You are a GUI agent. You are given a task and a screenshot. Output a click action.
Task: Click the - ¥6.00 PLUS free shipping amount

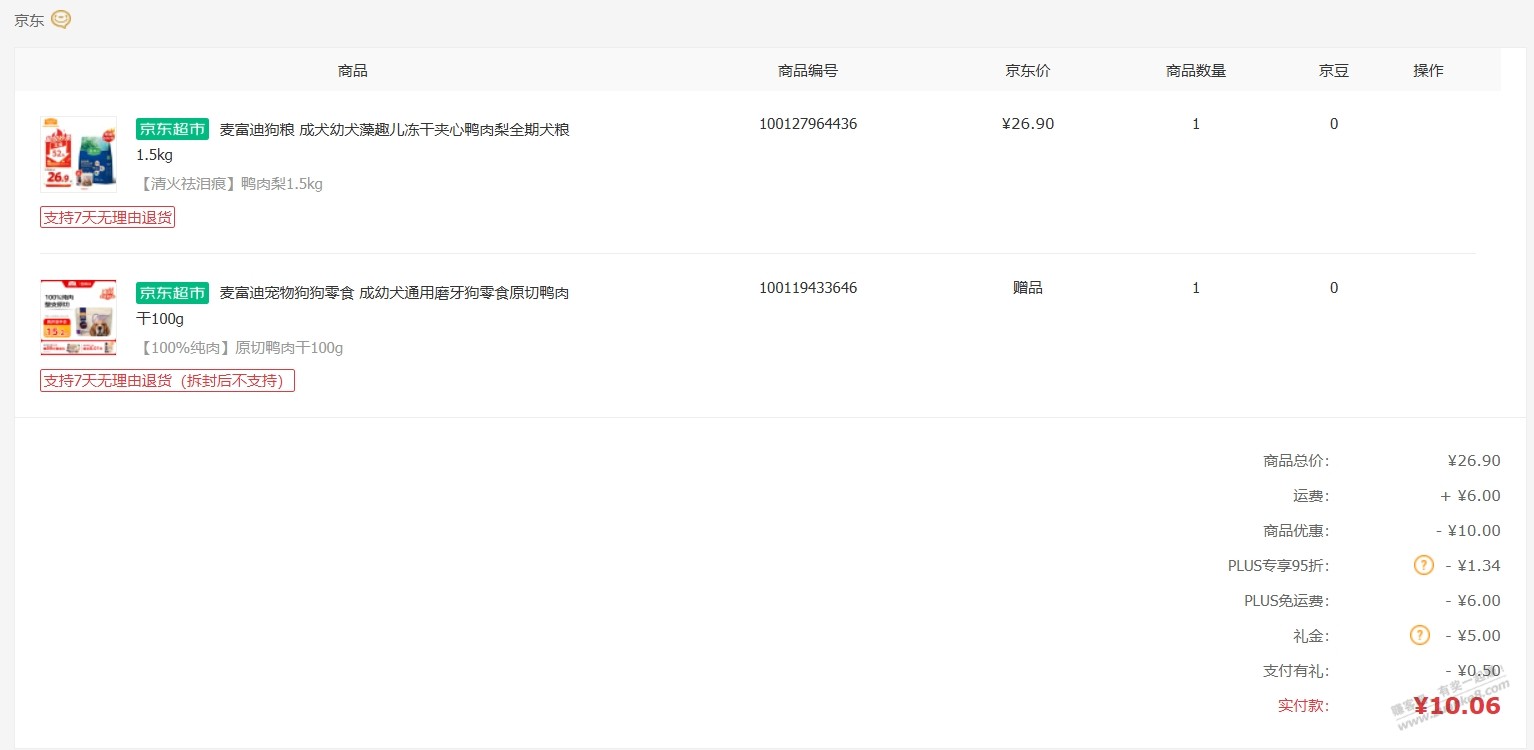(1473, 601)
